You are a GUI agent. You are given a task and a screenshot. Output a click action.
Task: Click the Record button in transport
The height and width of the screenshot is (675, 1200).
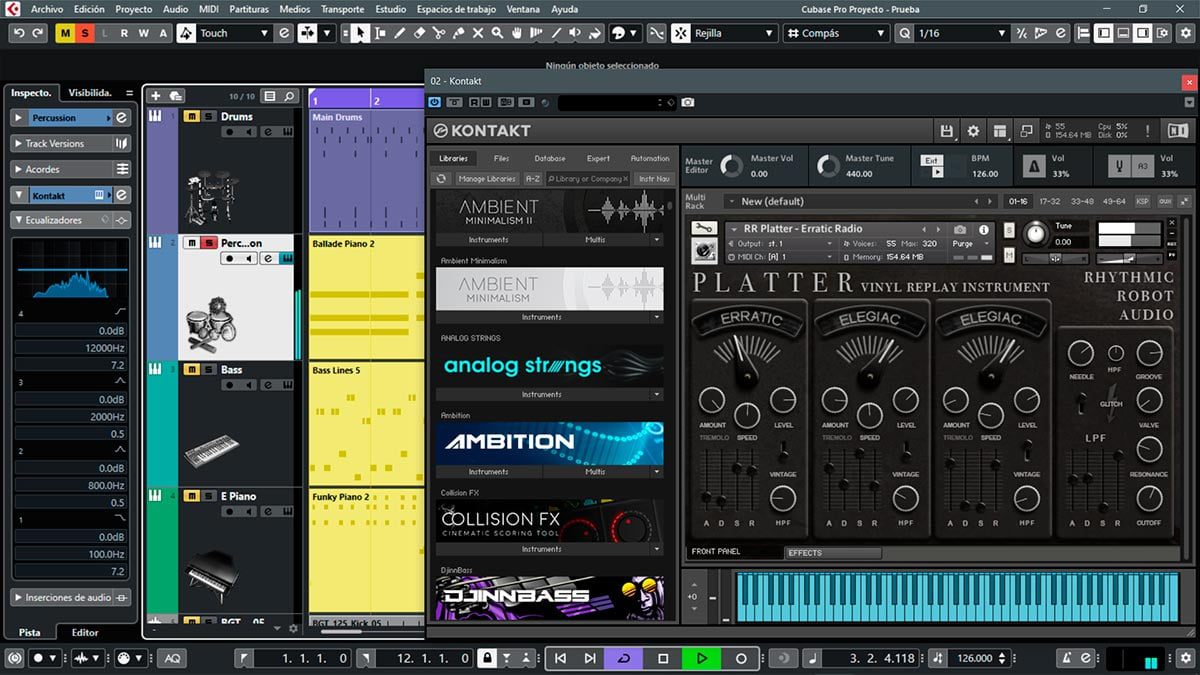click(741, 658)
